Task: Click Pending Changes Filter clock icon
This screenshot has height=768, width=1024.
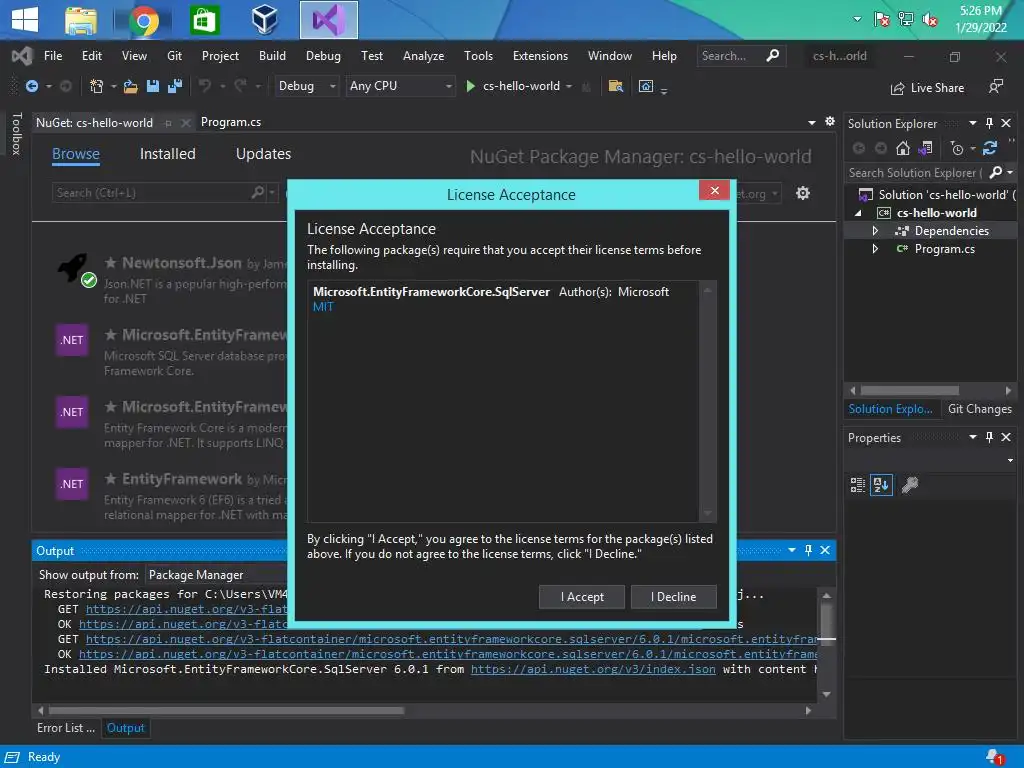Action: (x=957, y=149)
